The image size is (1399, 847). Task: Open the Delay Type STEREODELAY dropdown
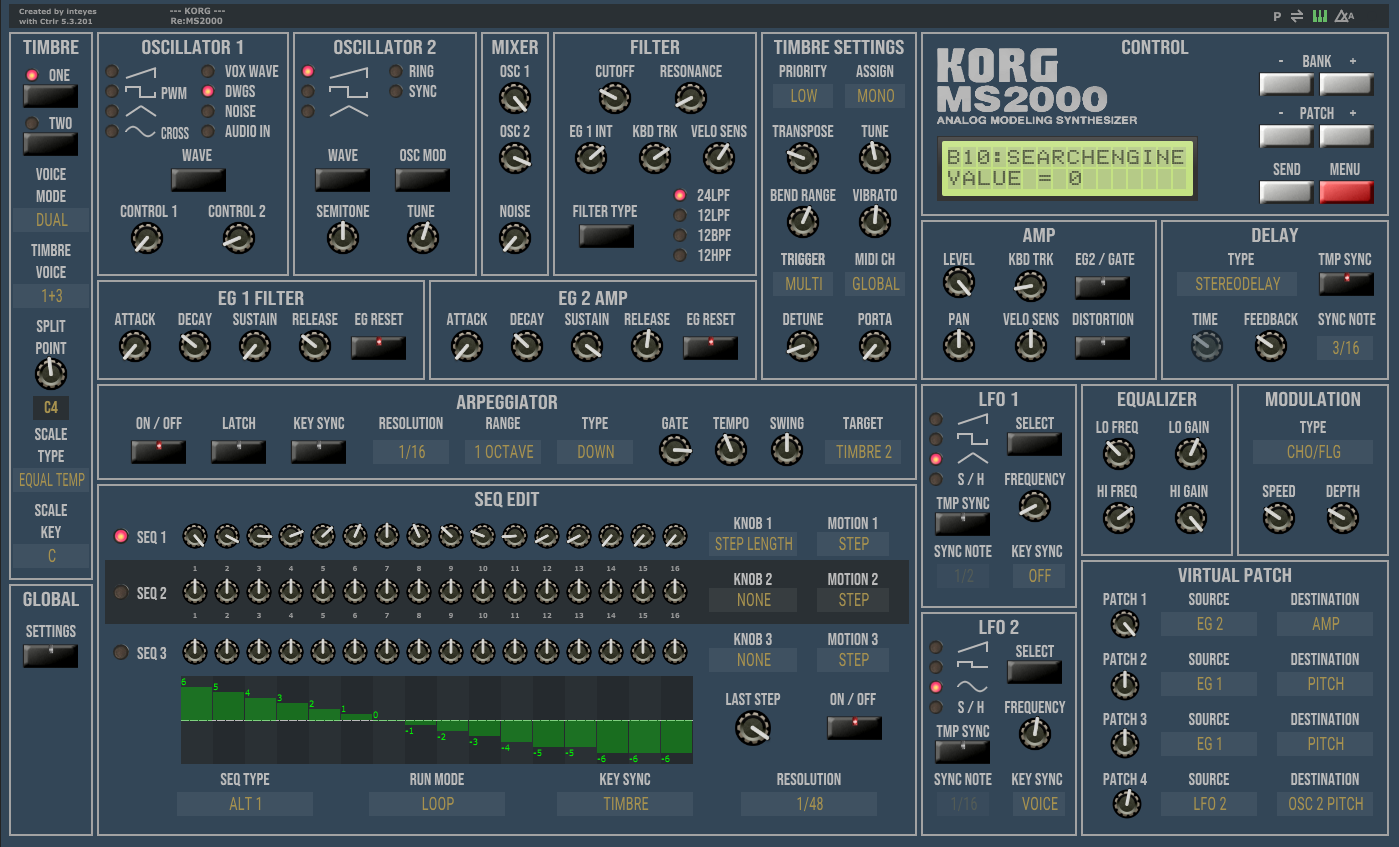[1238, 284]
